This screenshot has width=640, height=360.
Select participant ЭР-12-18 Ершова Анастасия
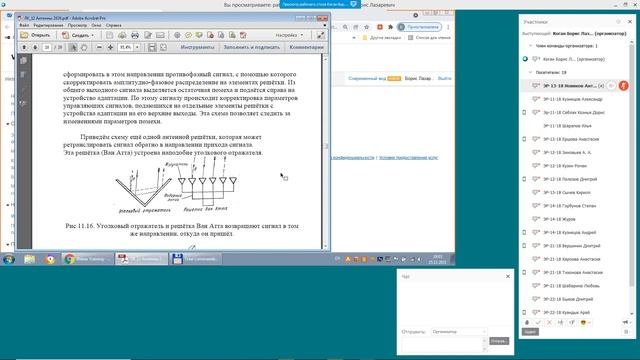point(571,139)
